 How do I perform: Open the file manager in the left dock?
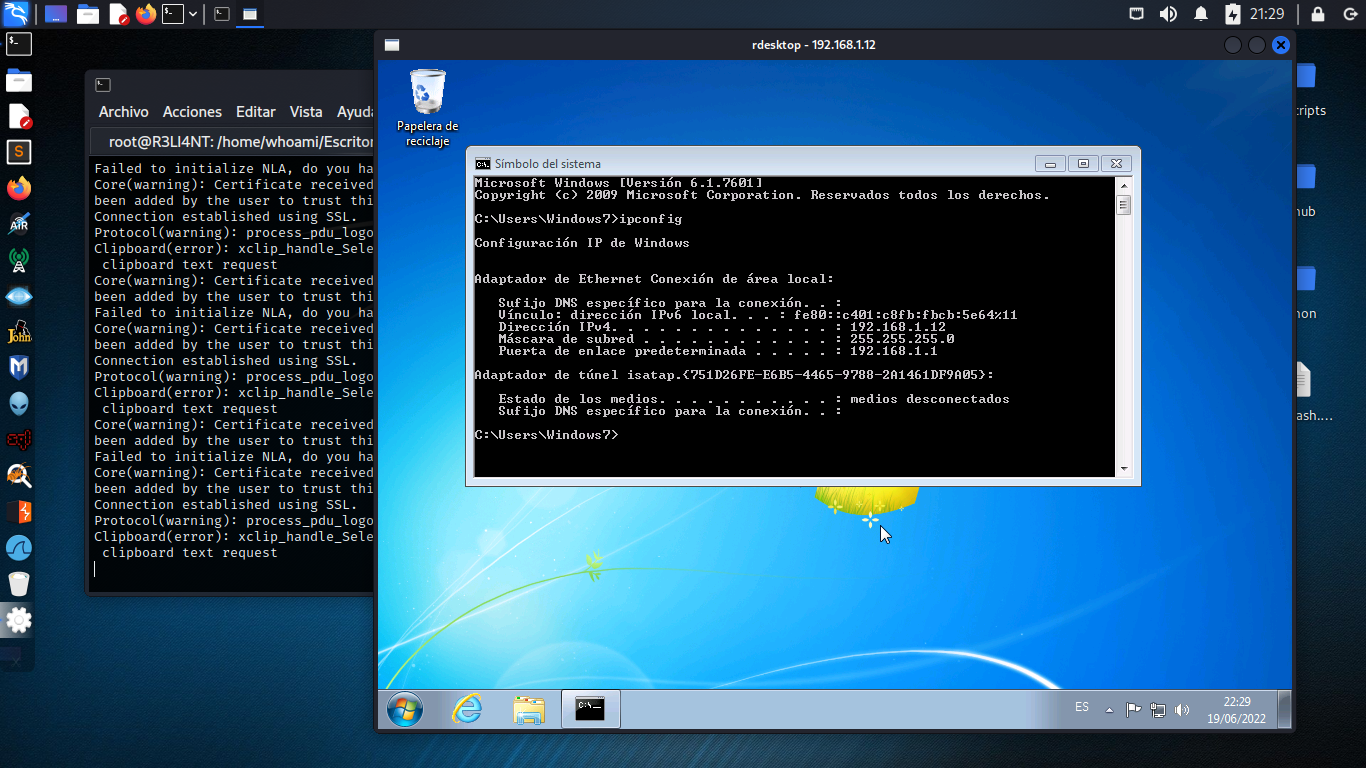(19, 81)
